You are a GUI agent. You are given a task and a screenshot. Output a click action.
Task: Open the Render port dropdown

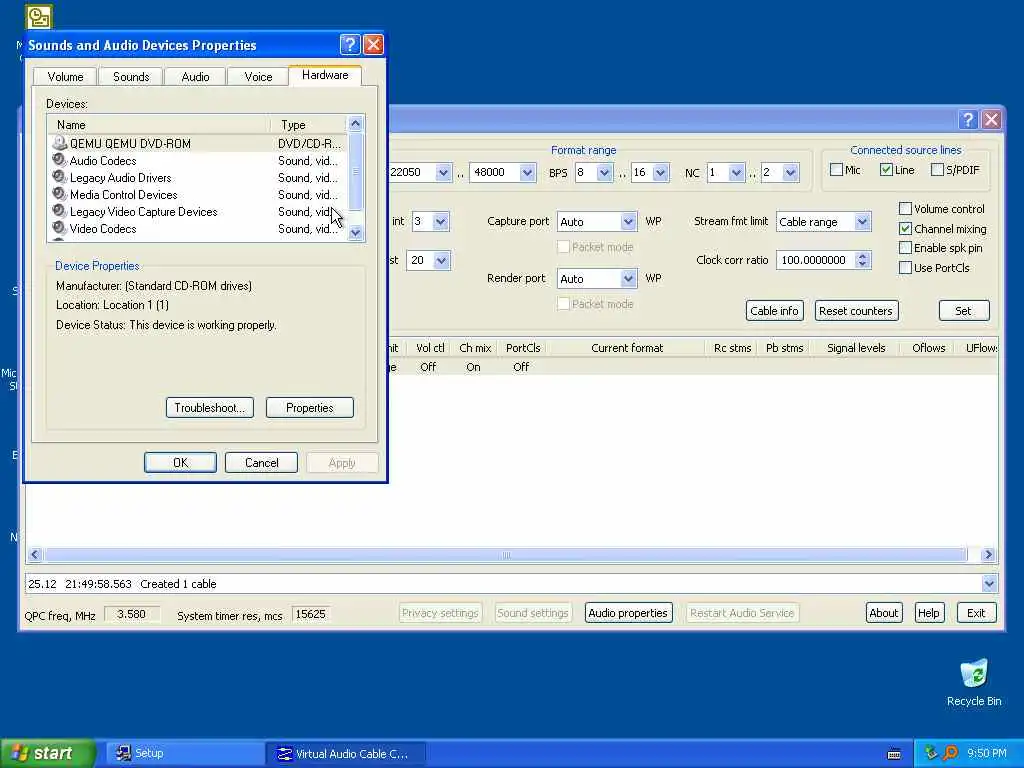point(628,279)
